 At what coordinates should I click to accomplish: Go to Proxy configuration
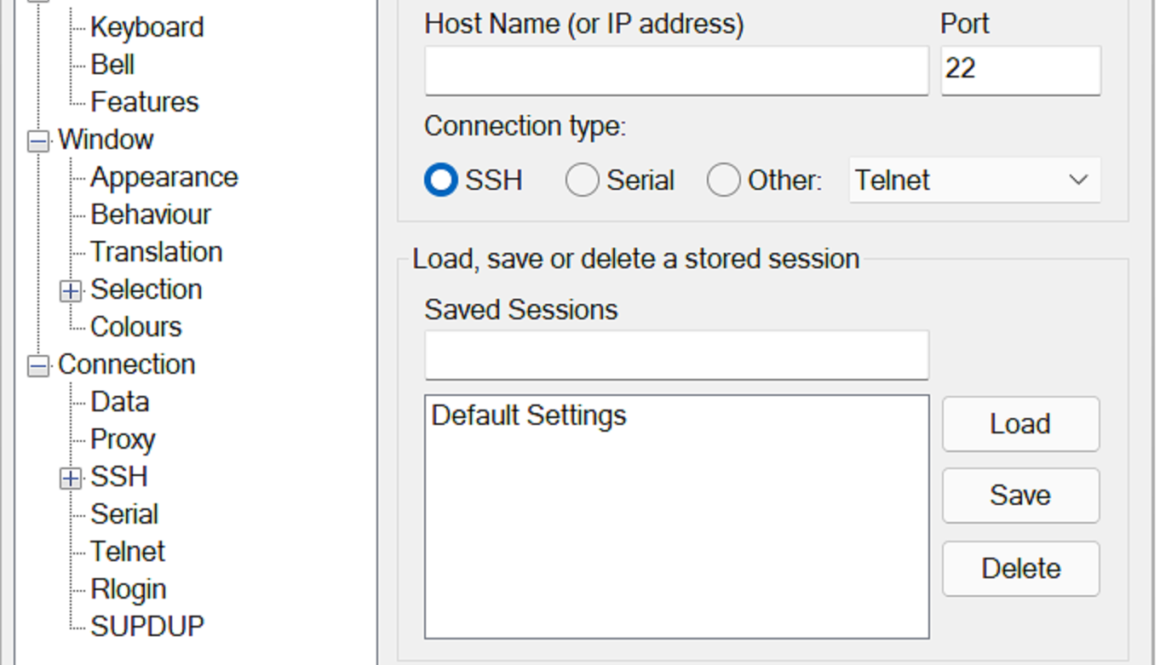click(123, 440)
